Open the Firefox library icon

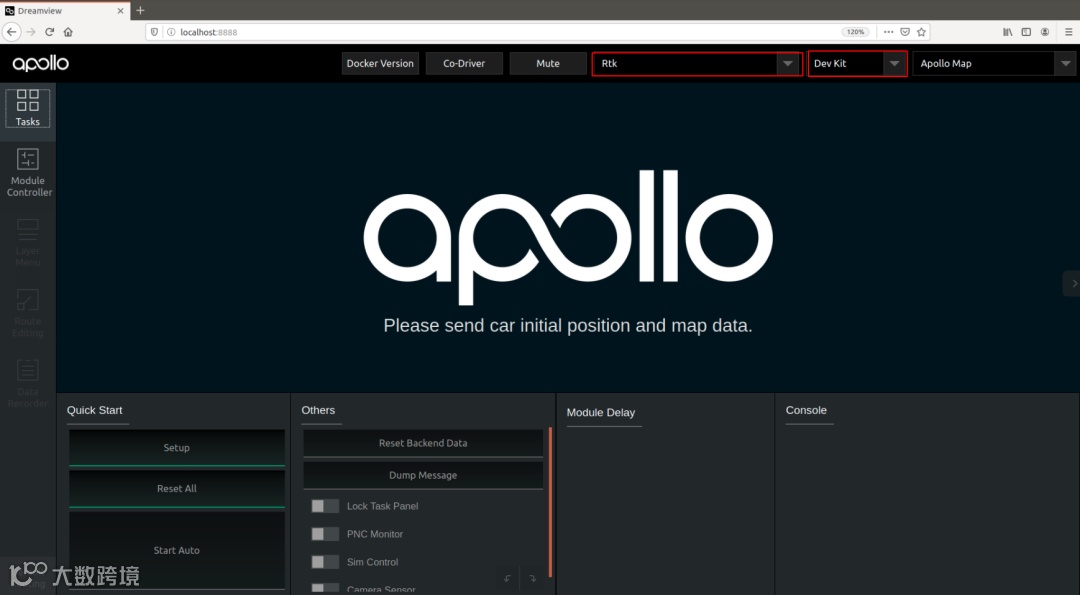pos(1008,32)
